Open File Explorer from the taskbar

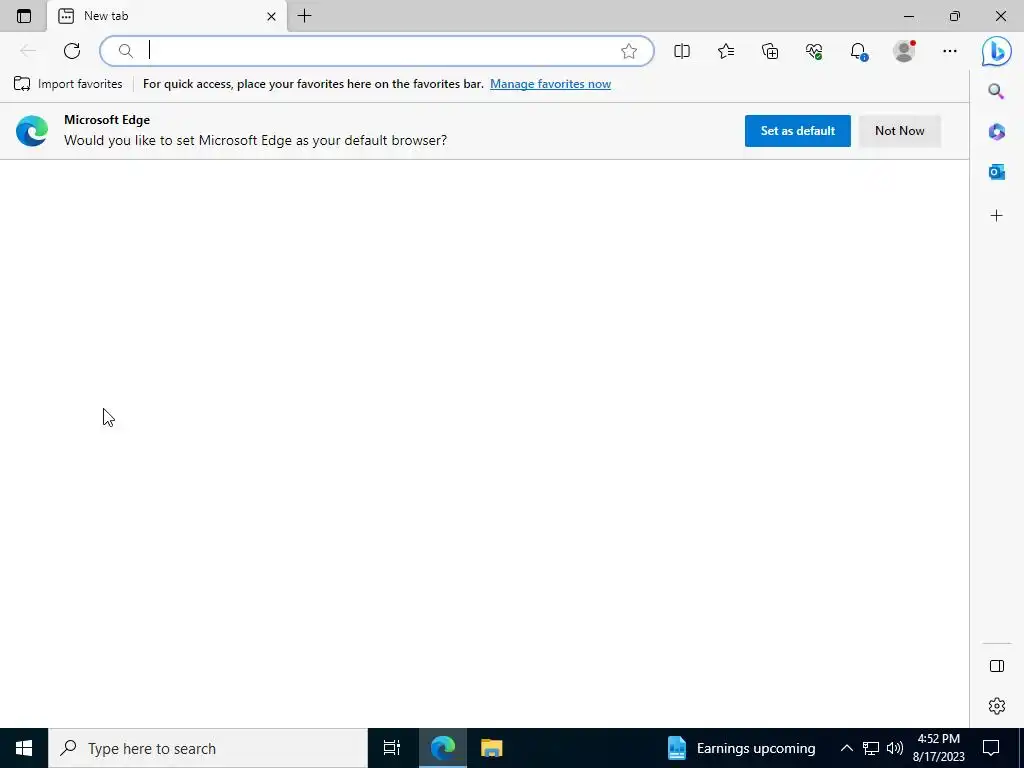pyautogui.click(x=492, y=748)
